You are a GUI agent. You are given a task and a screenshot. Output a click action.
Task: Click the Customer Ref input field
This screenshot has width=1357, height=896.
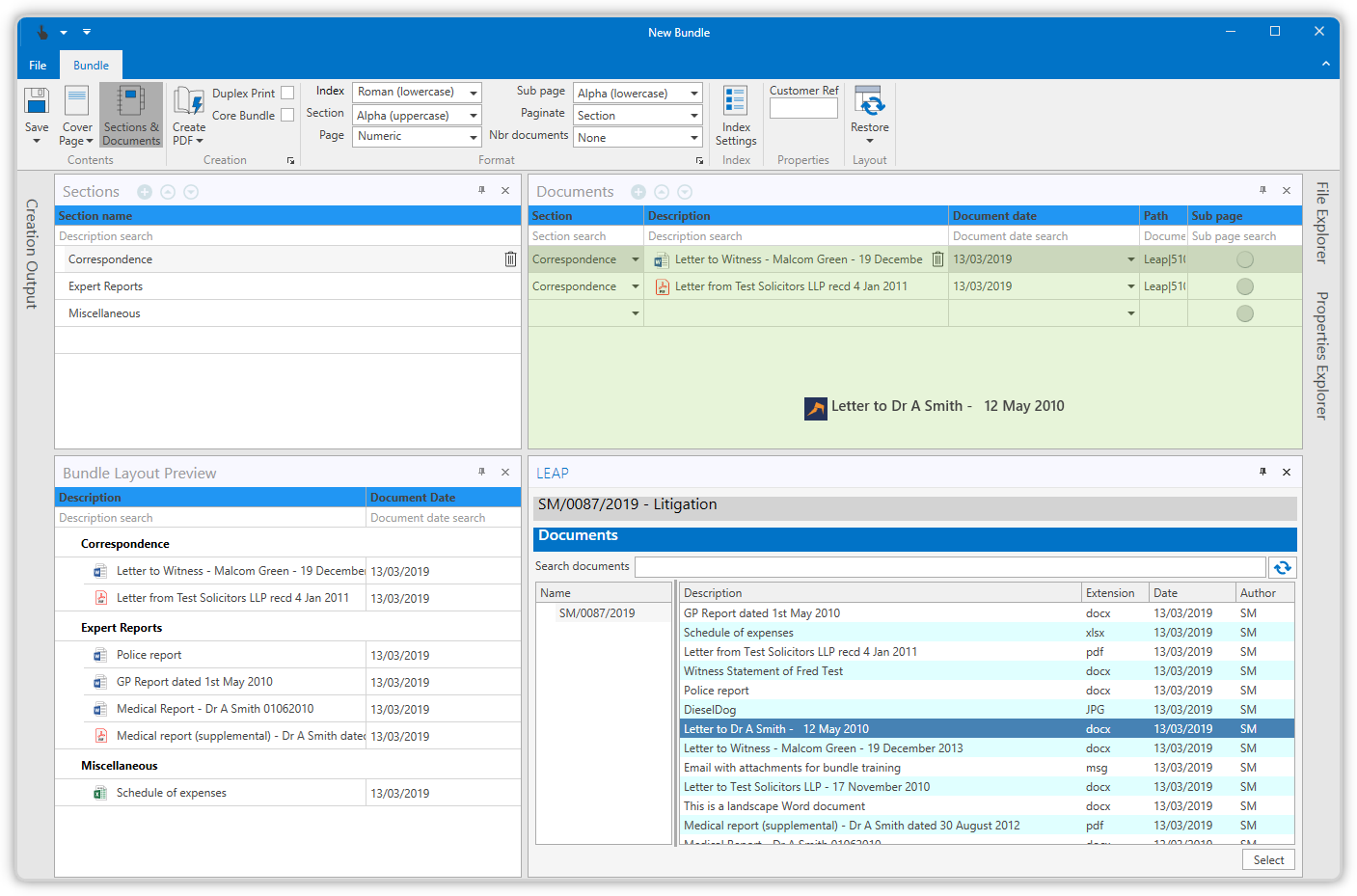[803, 109]
